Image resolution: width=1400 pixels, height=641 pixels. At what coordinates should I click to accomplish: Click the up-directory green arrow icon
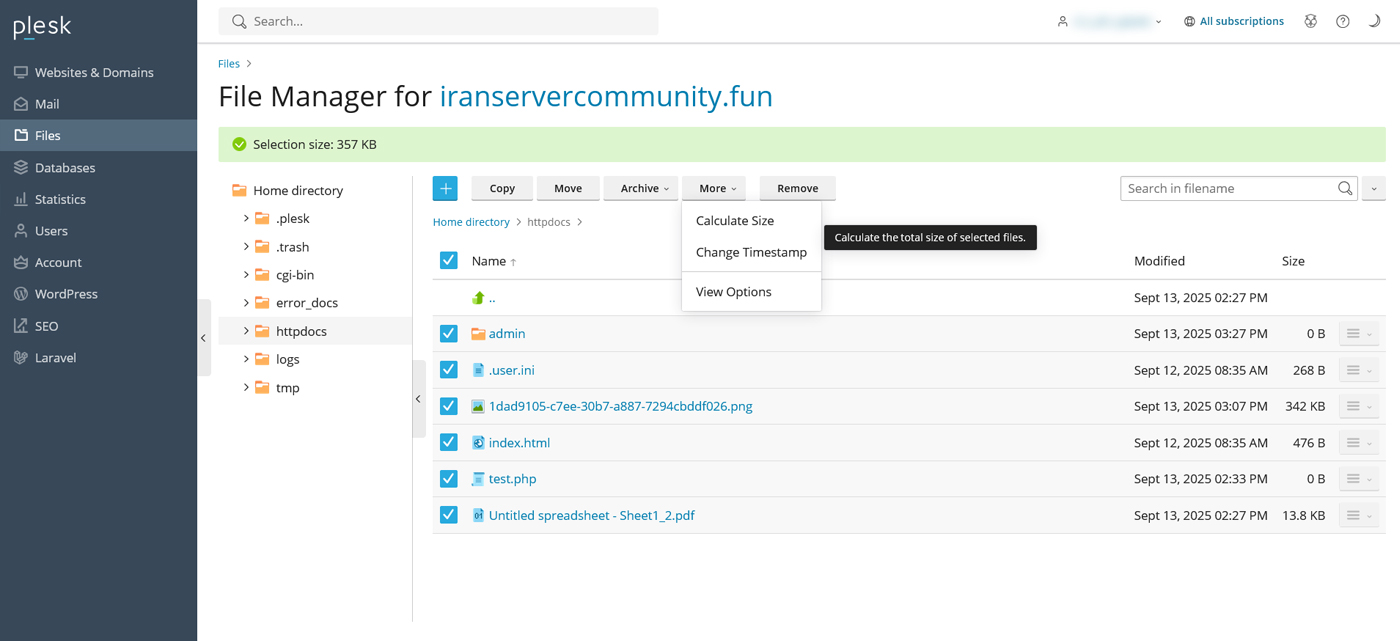click(x=478, y=298)
